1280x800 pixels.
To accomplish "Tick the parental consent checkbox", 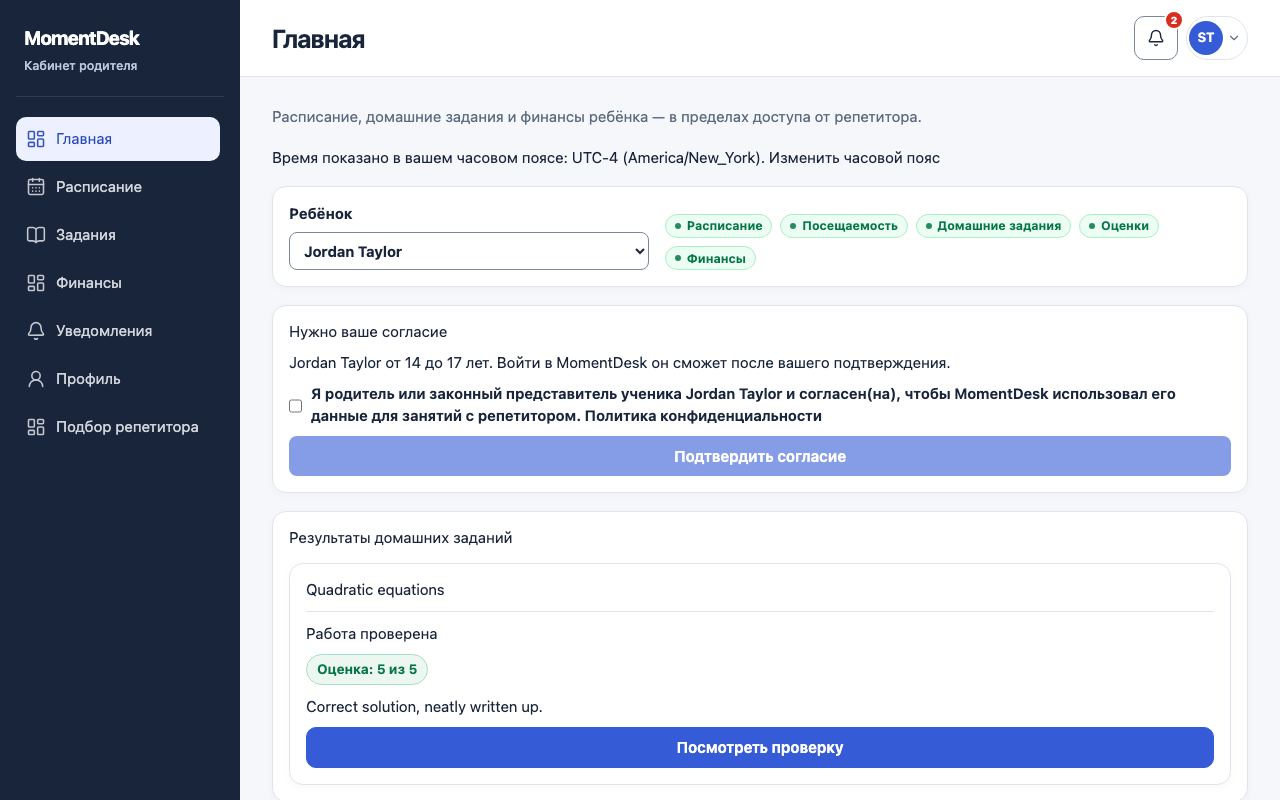I will [x=295, y=406].
